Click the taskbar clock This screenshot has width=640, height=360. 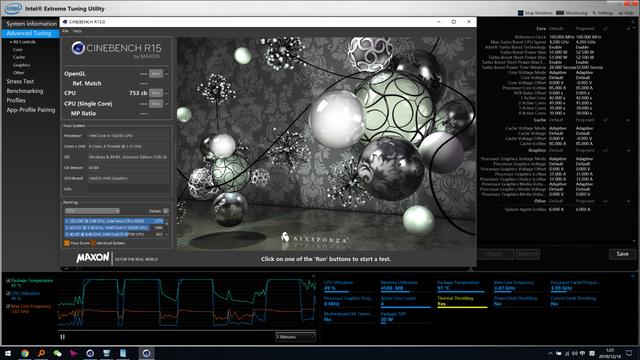point(610,353)
